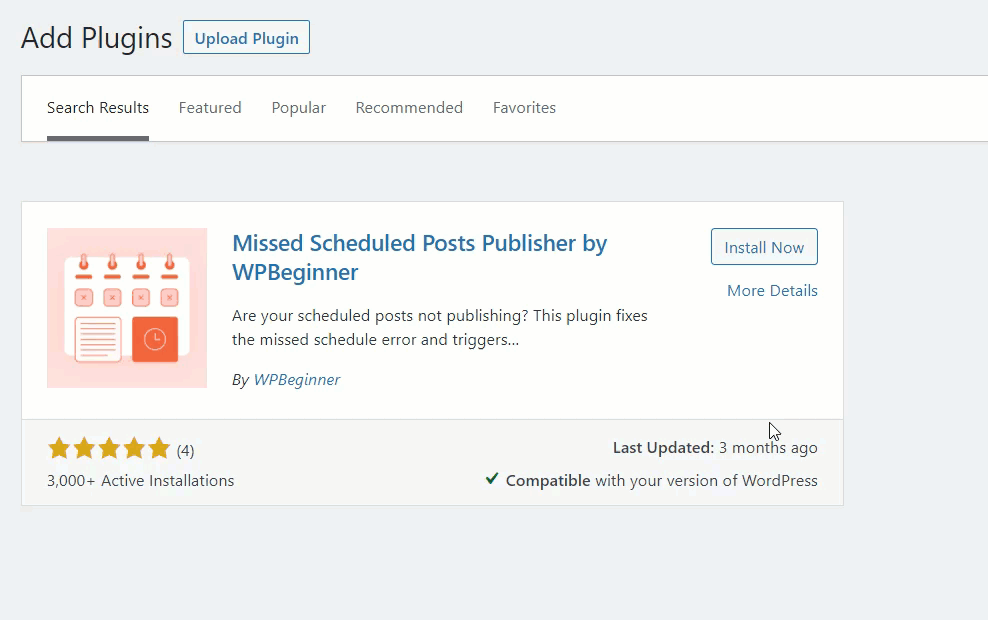Image resolution: width=988 pixels, height=620 pixels.
Task: Visit the WPBeginner author link
Action: pyautogui.click(x=297, y=379)
